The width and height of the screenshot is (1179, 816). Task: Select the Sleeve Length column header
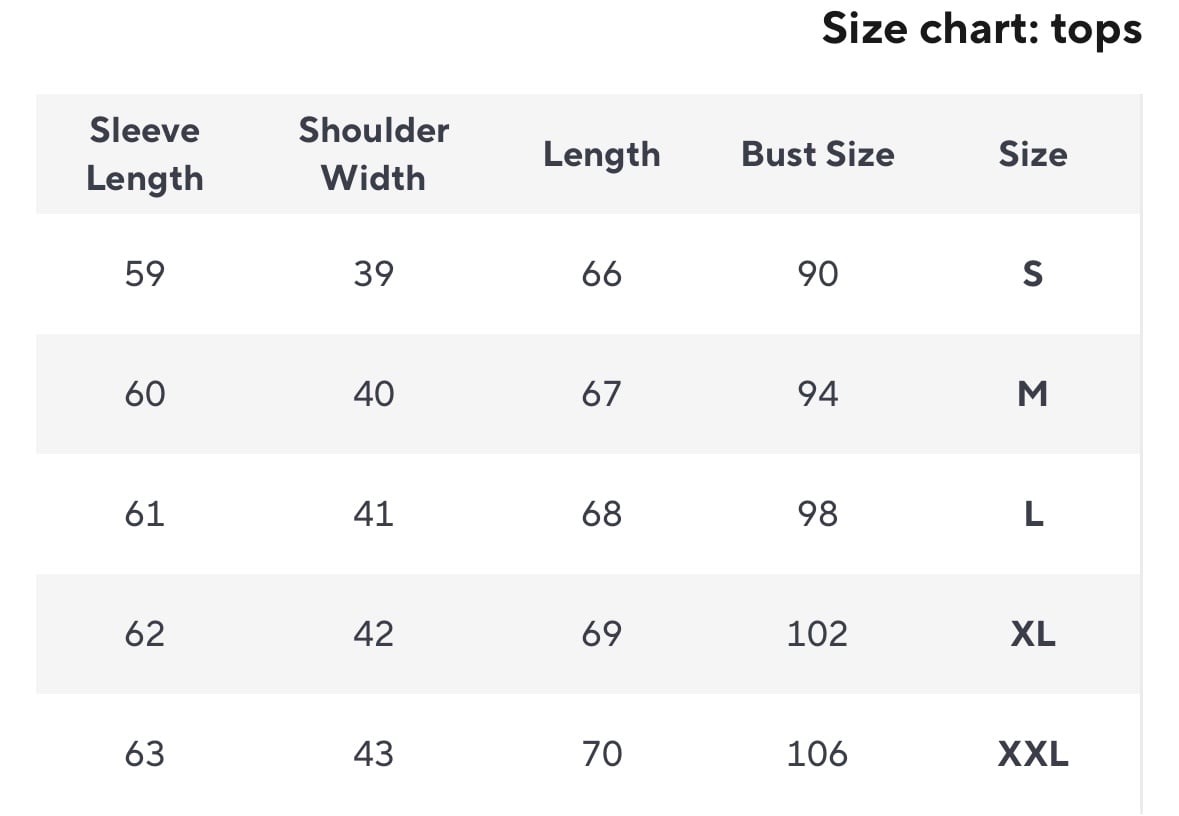pos(145,154)
